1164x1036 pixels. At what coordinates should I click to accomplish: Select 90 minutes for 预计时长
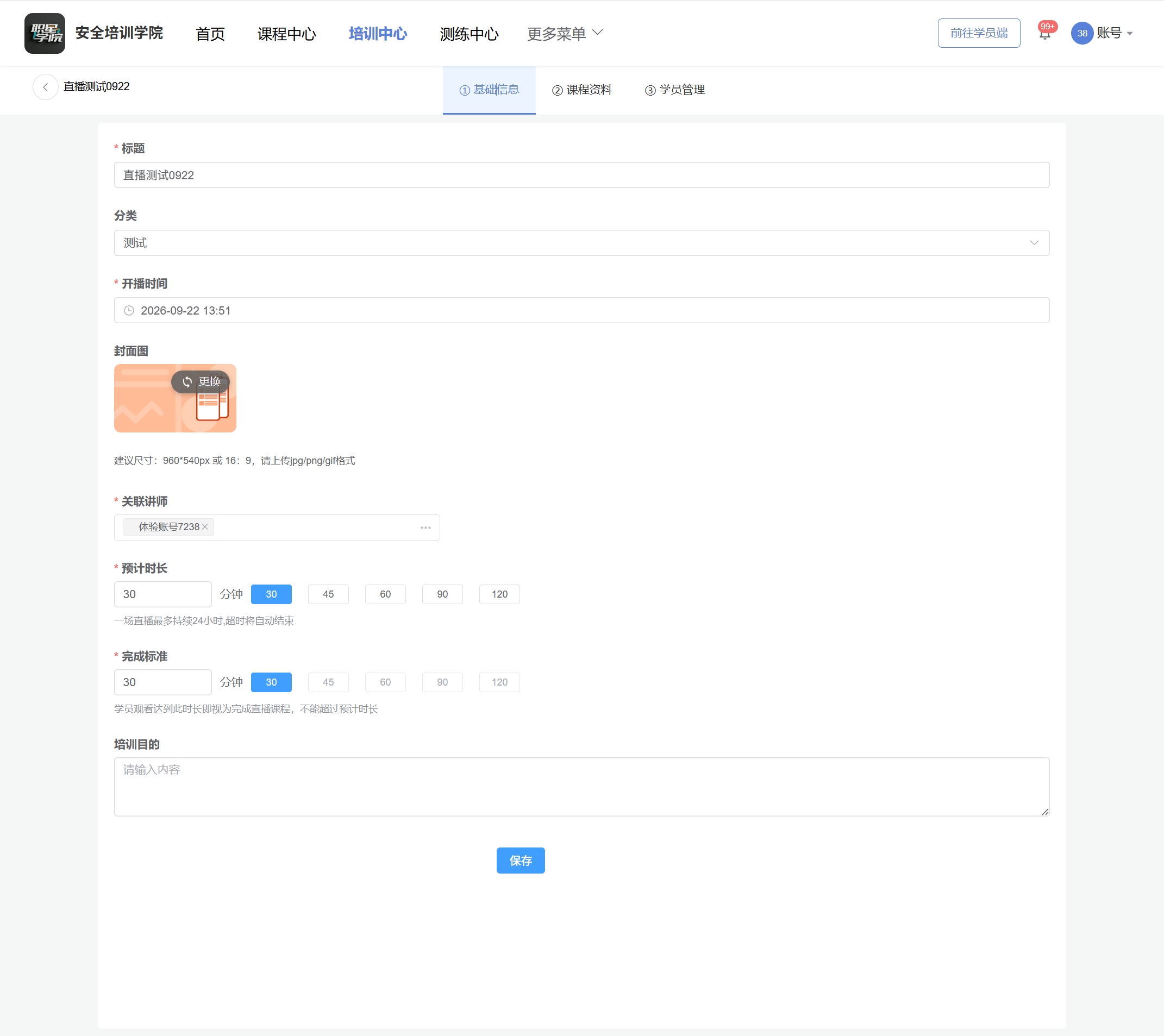point(442,594)
